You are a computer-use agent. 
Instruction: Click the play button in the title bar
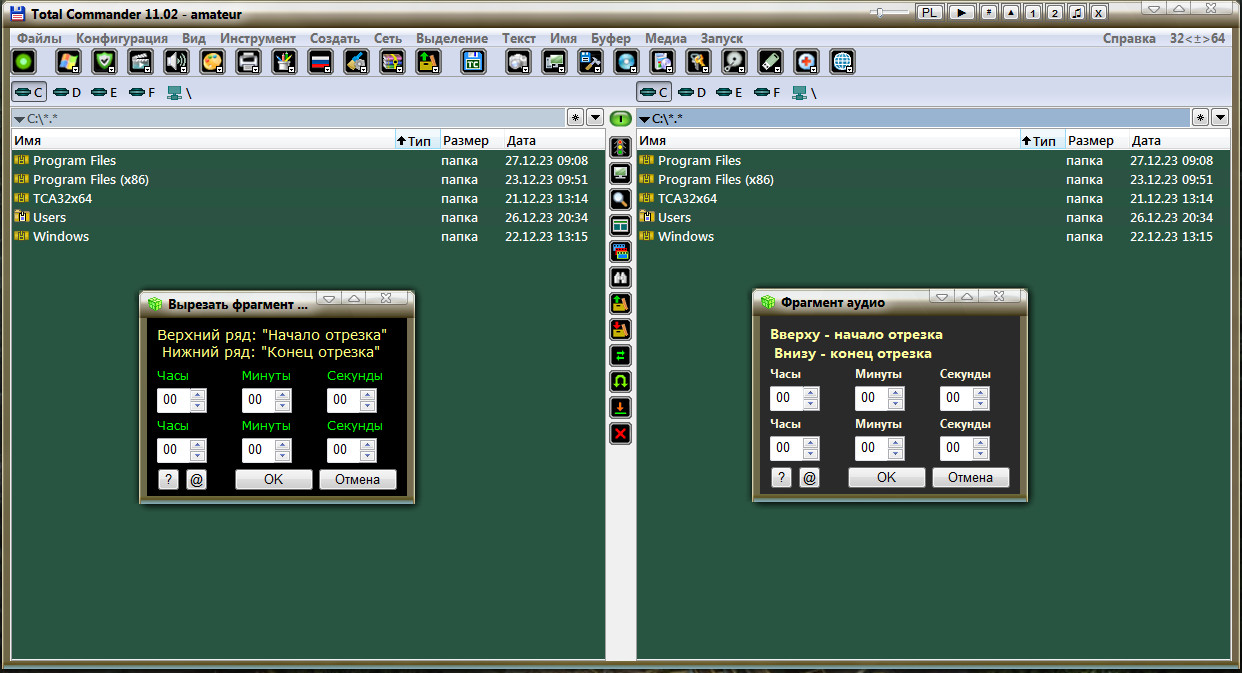pos(962,12)
